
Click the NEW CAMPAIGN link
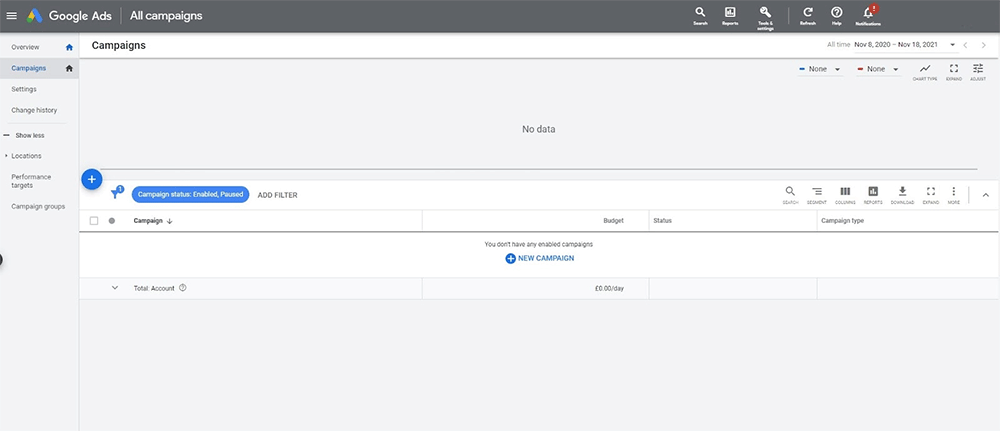(x=539, y=258)
